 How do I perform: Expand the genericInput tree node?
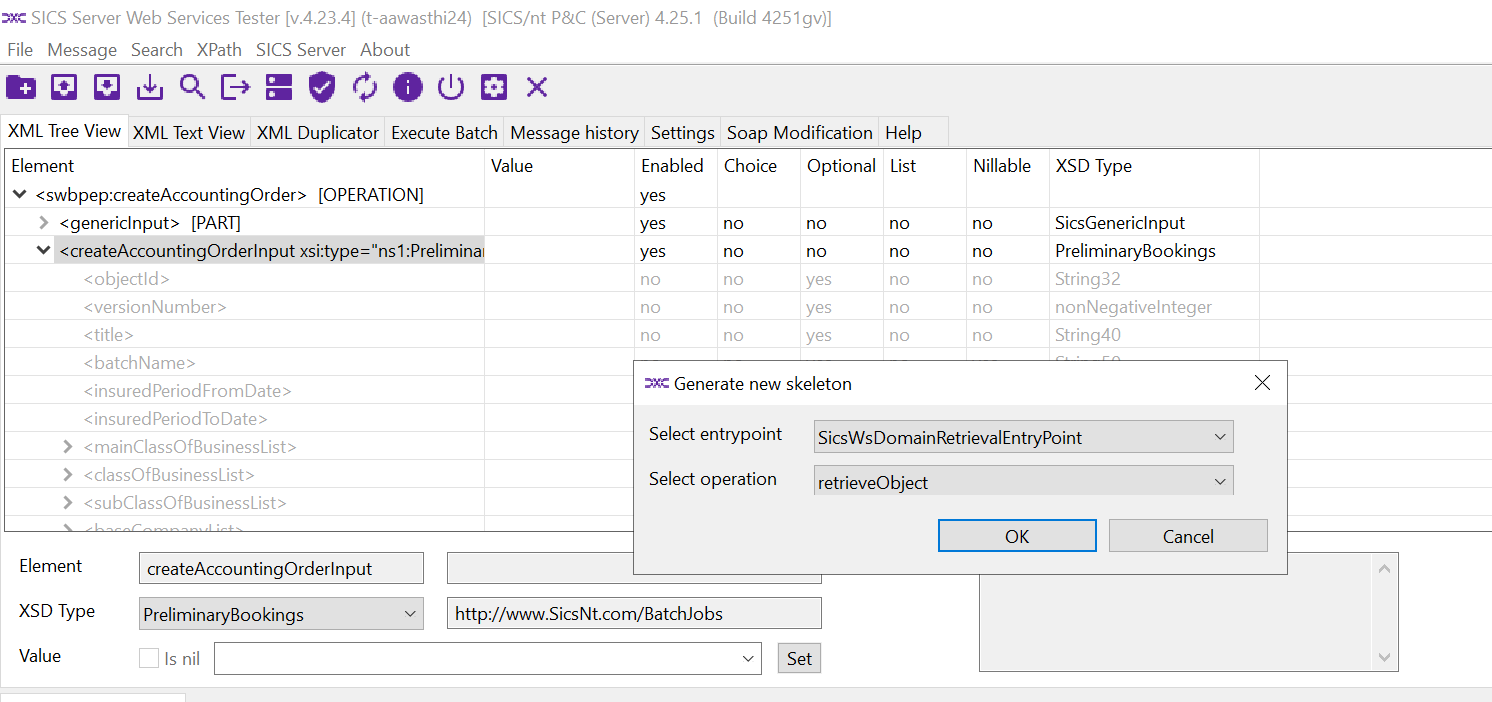[44, 223]
